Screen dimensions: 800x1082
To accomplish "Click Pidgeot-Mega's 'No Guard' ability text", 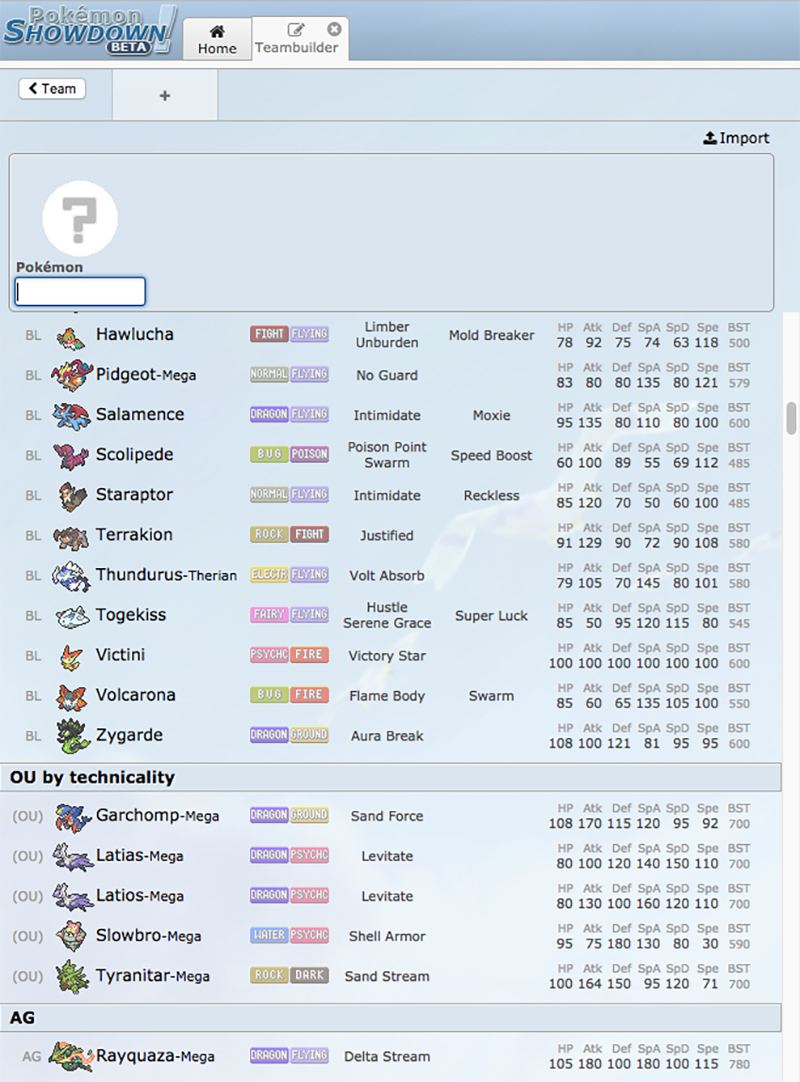I will click(x=387, y=375).
